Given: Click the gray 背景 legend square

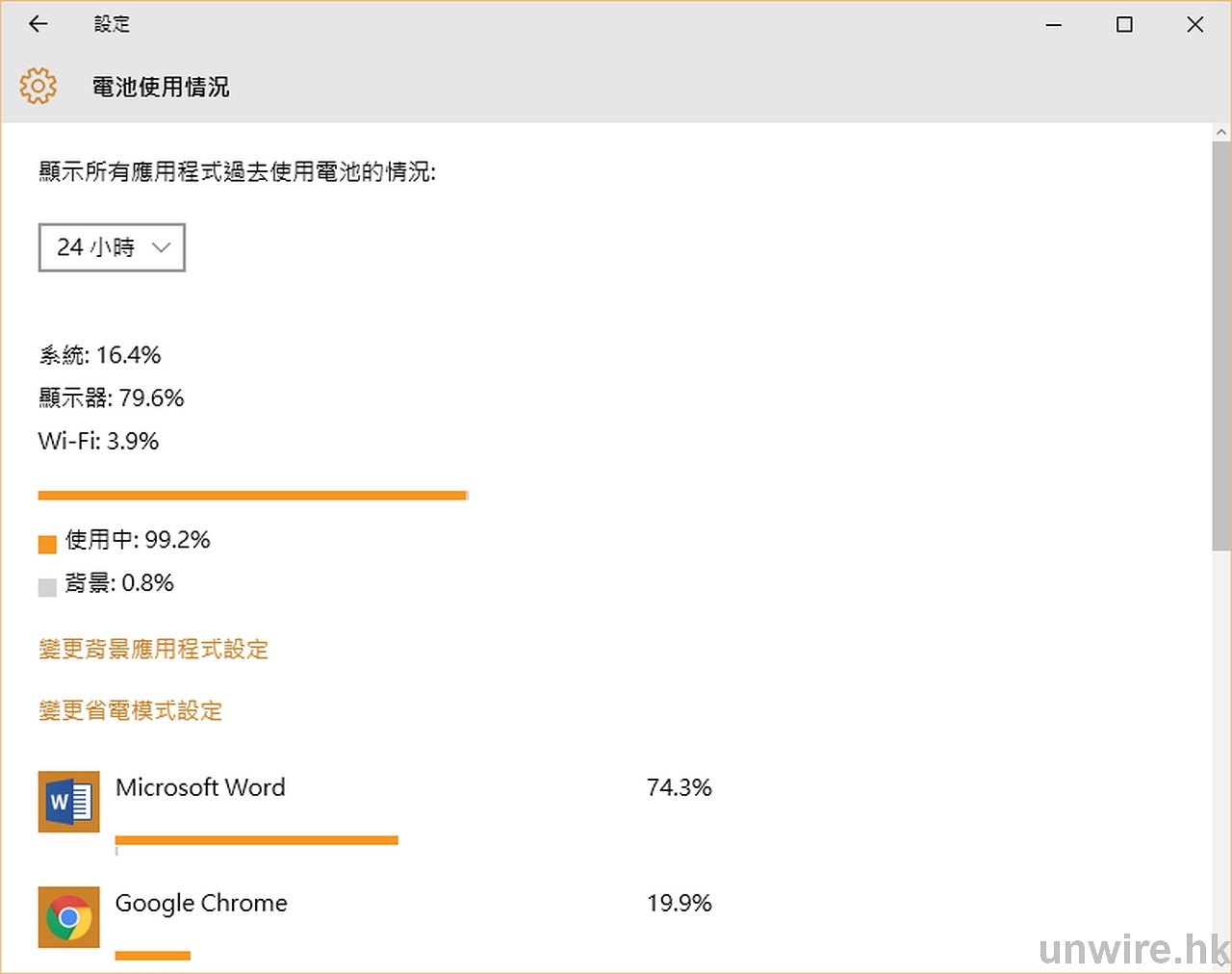Looking at the screenshot, I should (47, 587).
